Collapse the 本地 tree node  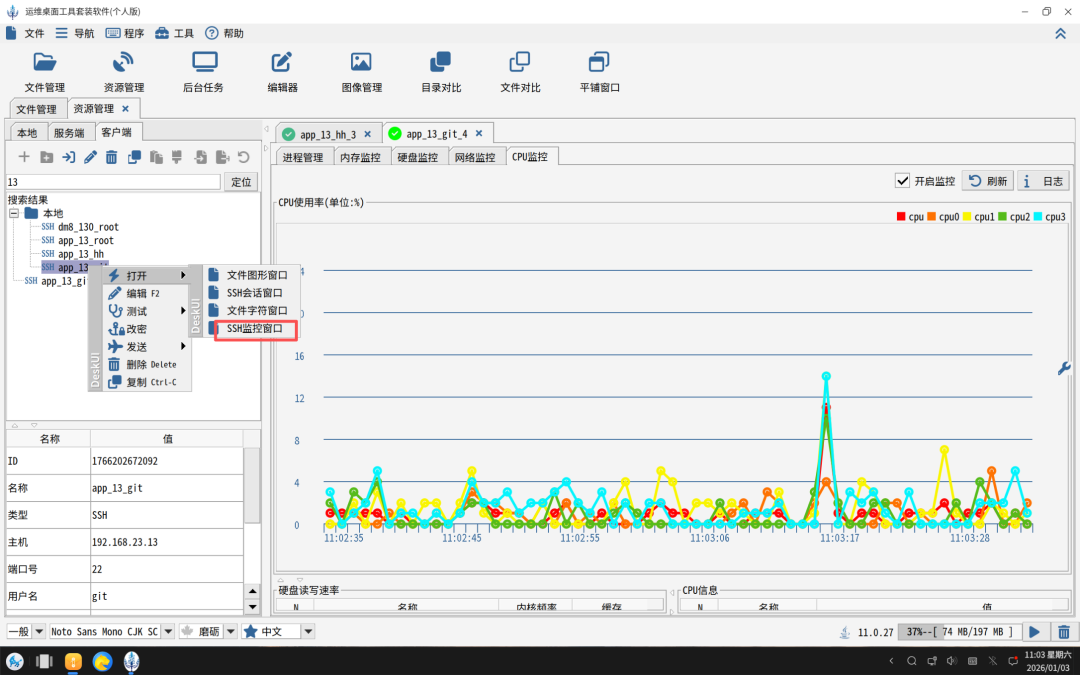[x=14, y=214]
